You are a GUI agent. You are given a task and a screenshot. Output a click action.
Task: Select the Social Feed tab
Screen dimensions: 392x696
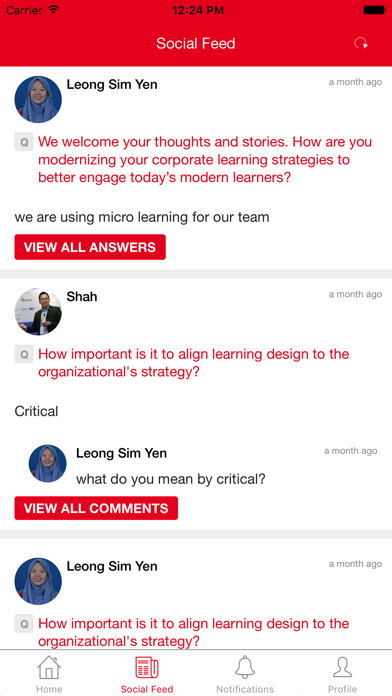coord(147,674)
